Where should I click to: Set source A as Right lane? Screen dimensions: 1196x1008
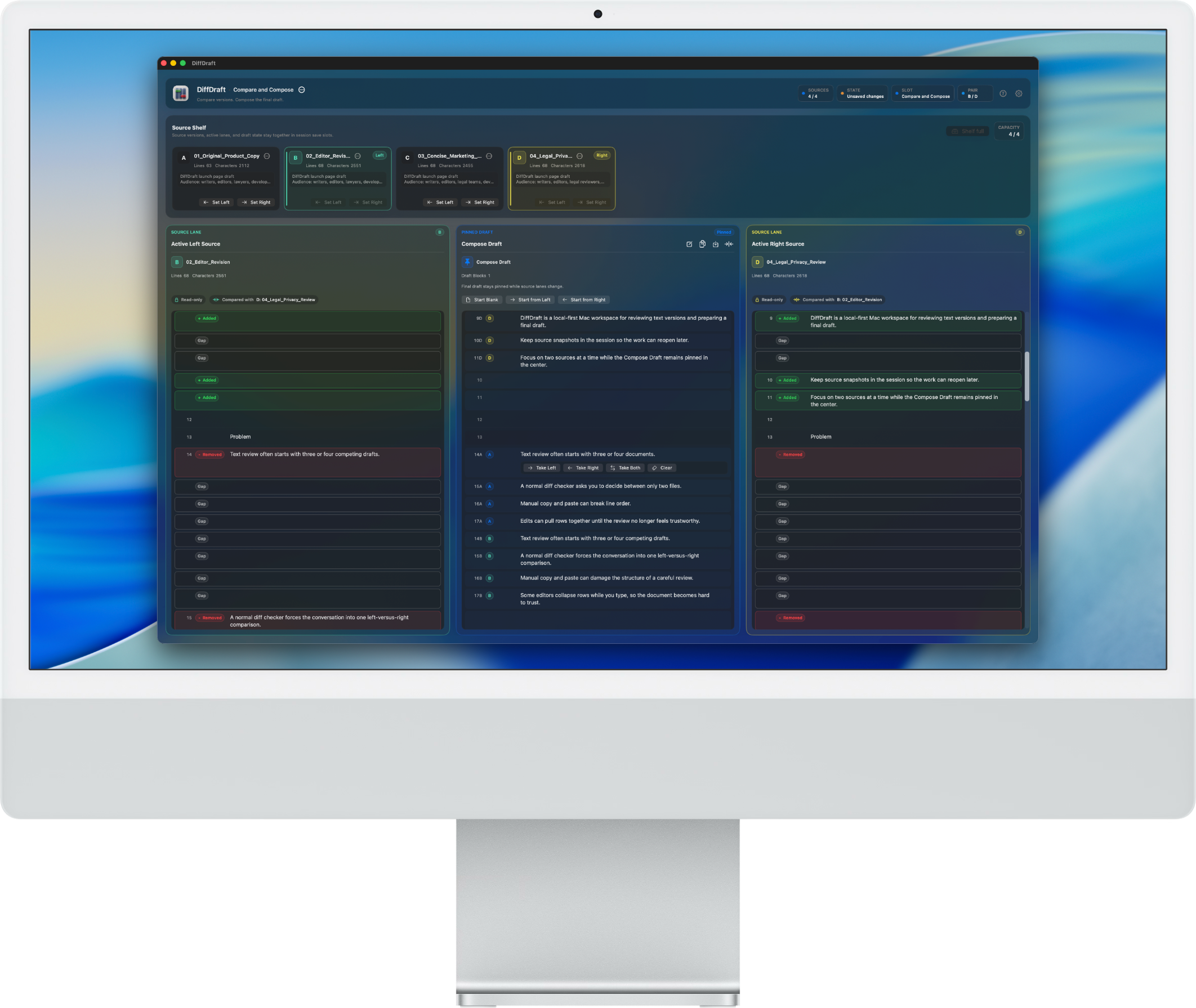coord(256,202)
